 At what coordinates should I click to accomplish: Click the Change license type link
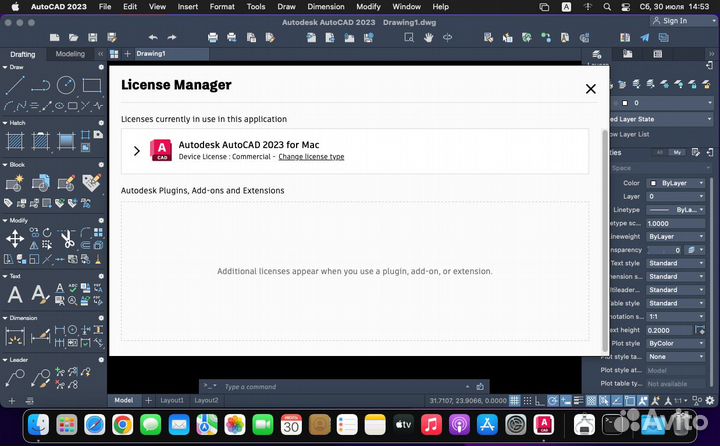[x=311, y=157]
